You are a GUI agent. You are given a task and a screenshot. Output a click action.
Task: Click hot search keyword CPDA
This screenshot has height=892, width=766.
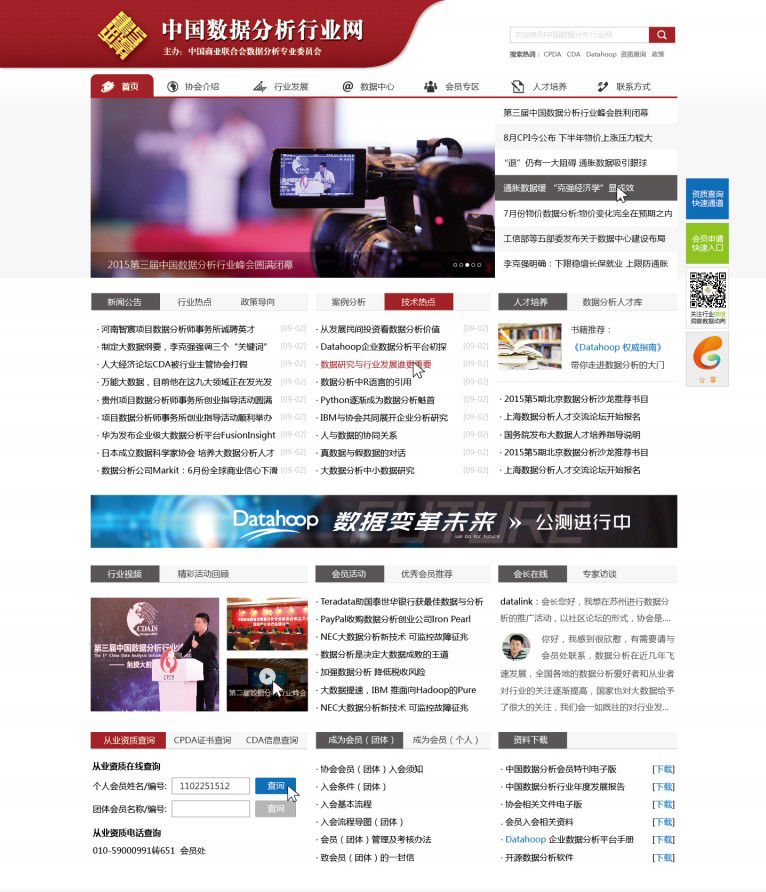coord(552,55)
